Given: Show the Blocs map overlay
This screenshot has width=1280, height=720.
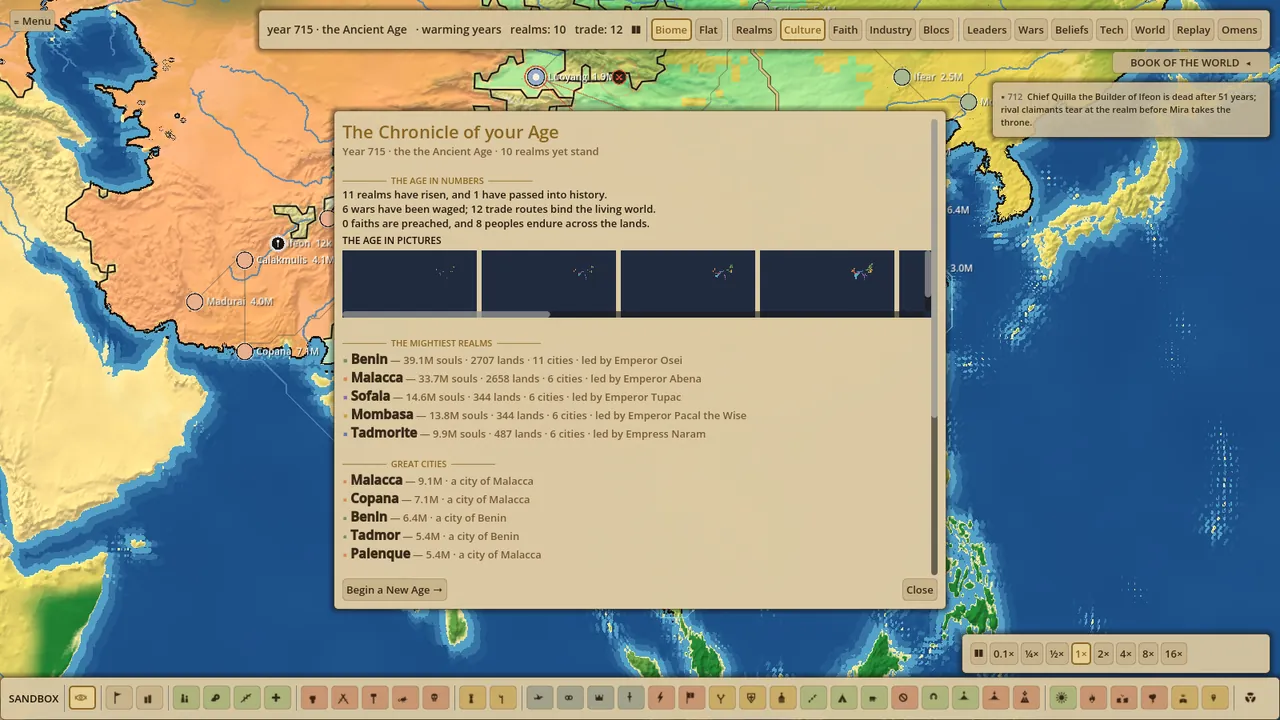Looking at the screenshot, I should [x=936, y=30].
